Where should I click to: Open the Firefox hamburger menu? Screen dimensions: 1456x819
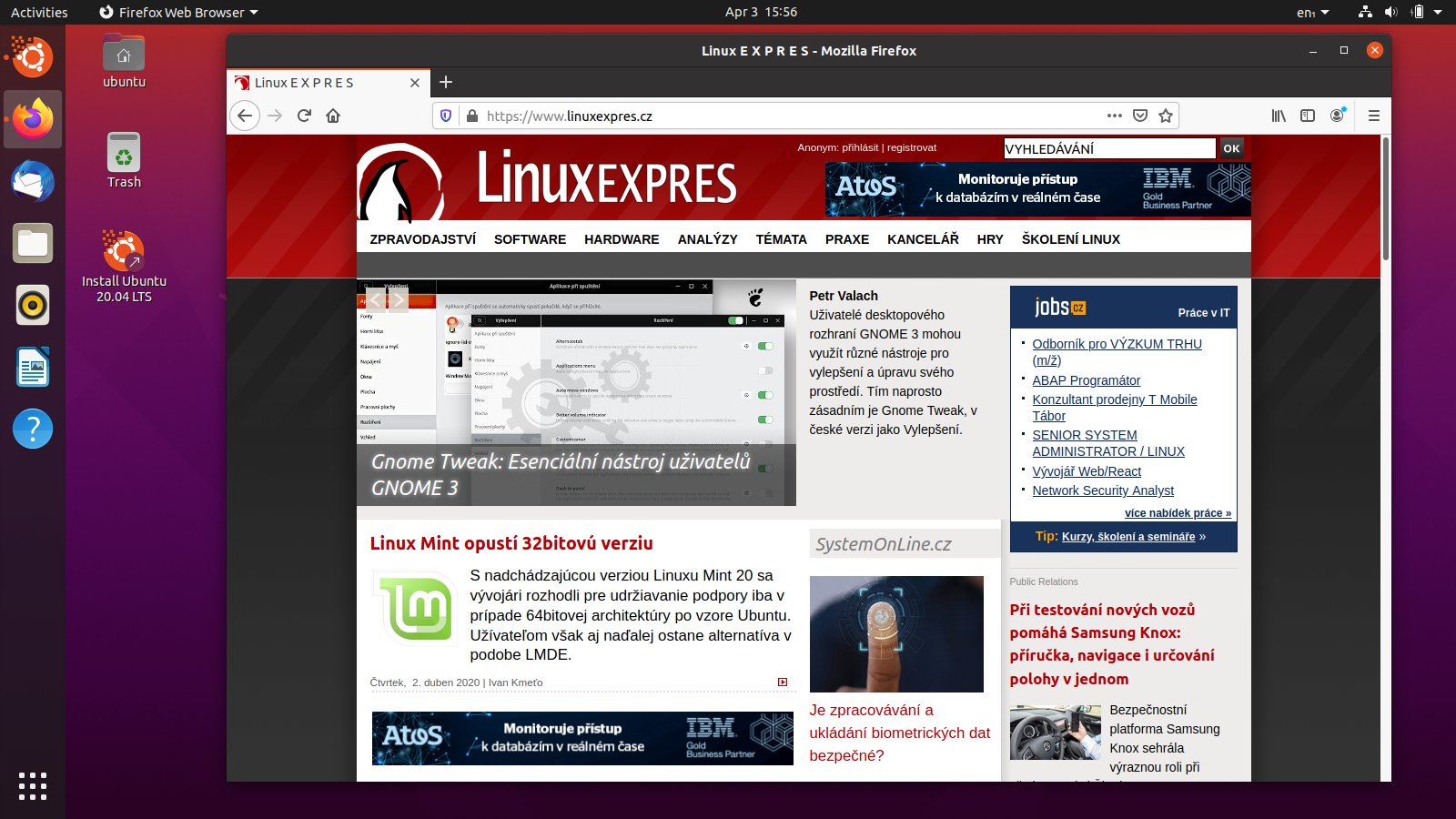[x=1374, y=116]
